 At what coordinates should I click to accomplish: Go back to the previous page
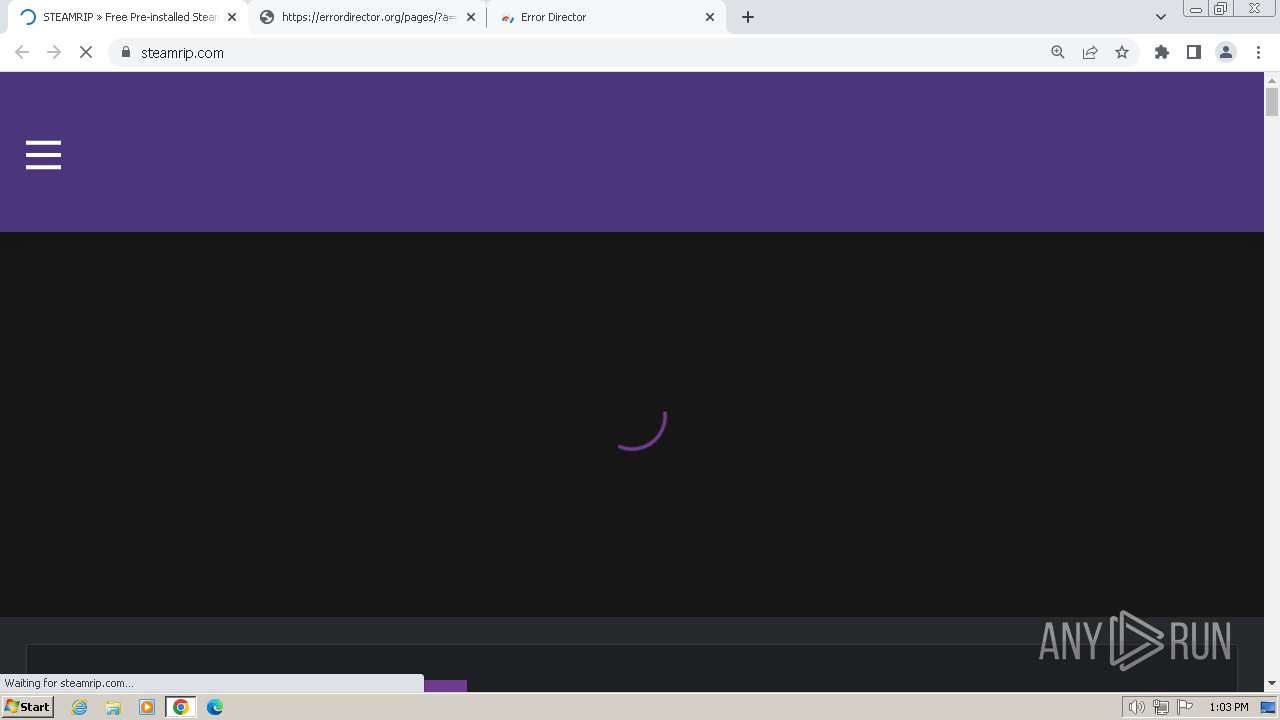[x=22, y=52]
